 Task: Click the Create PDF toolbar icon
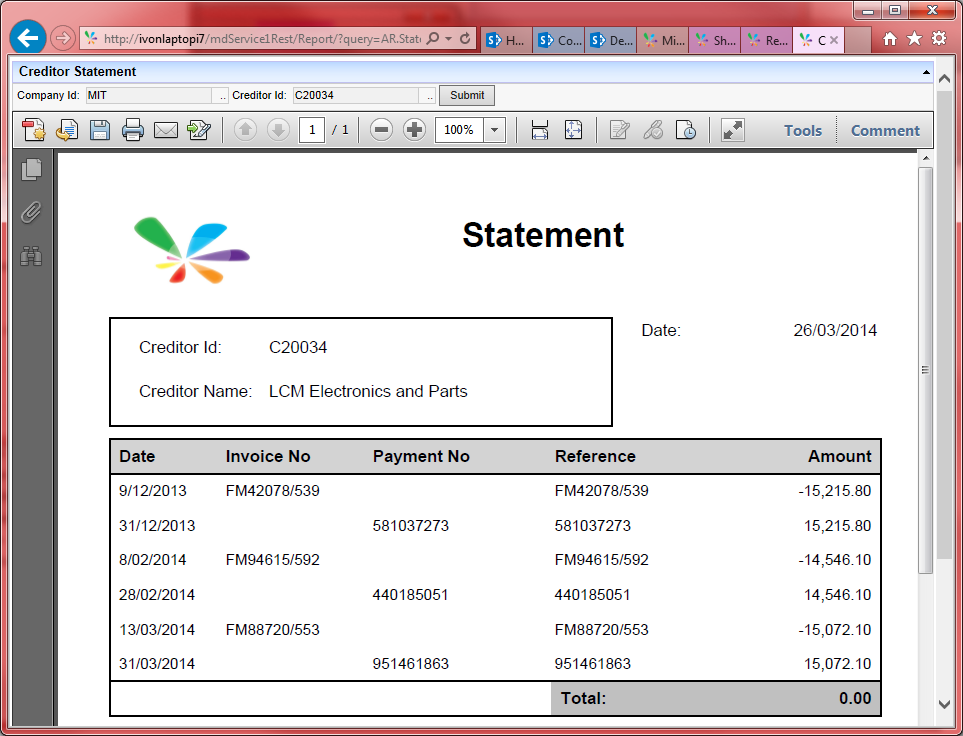[34, 130]
